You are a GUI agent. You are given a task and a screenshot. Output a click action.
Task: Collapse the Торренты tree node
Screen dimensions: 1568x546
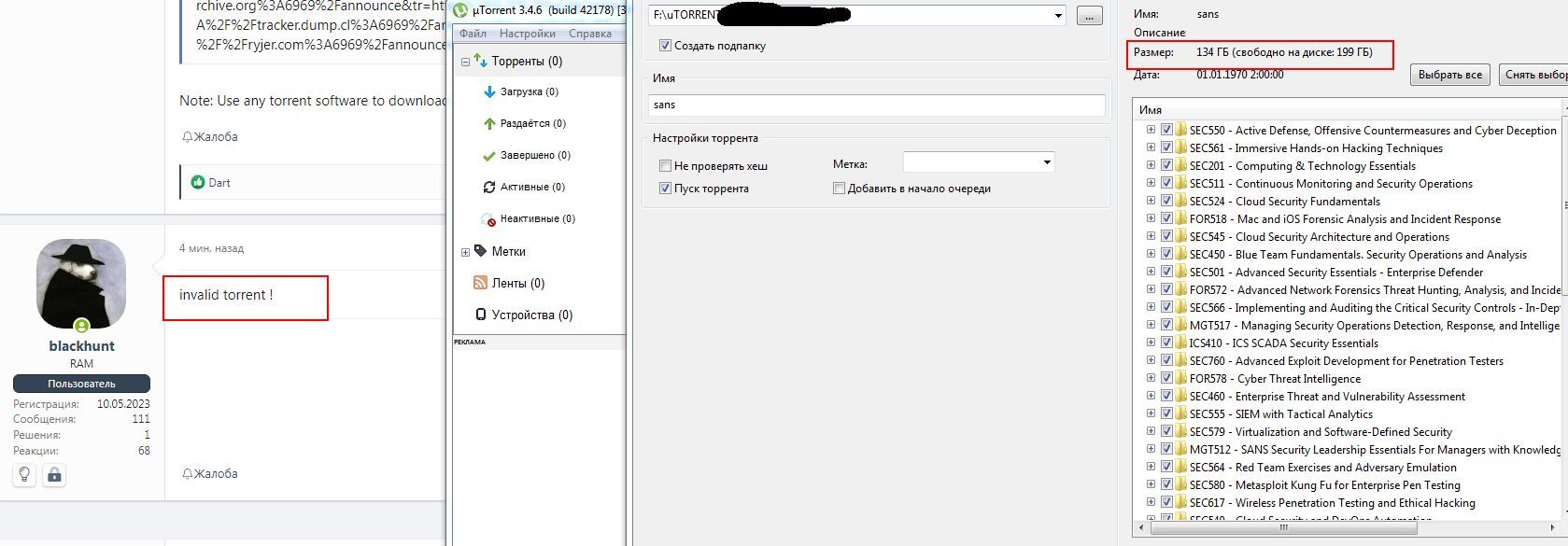click(465, 62)
